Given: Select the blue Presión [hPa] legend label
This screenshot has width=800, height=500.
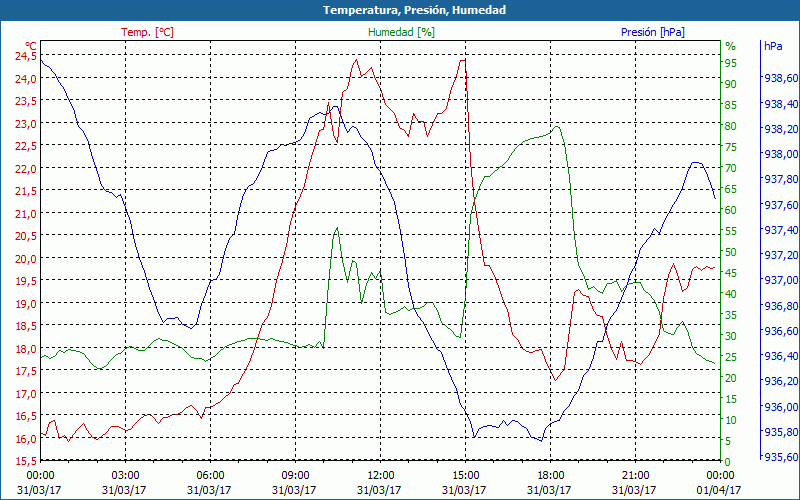Looking at the screenshot, I should pyautogui.click(x=653, y=32).
